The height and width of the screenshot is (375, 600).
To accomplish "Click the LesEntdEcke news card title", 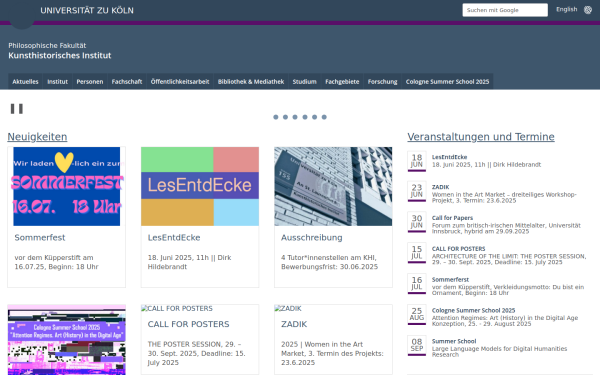I will (174, 238).
